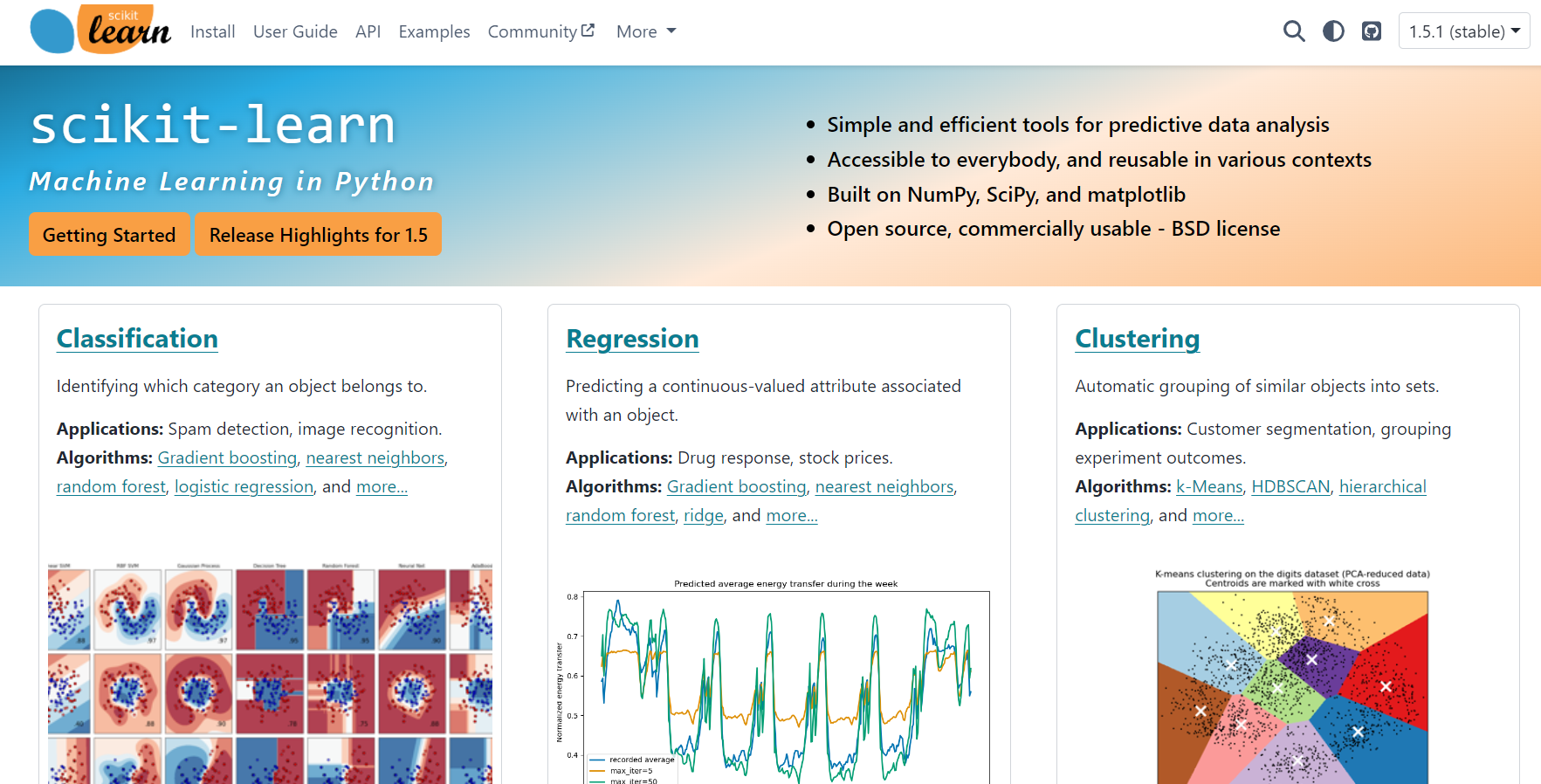The image size is (1541, 784).
Task: Open random forest link under Regression
Action: point(620,515)
